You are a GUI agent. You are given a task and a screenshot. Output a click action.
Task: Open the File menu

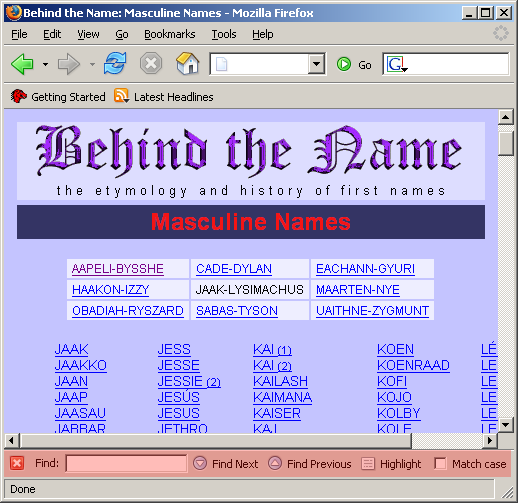pyautogui.click(x=19, y=34)
